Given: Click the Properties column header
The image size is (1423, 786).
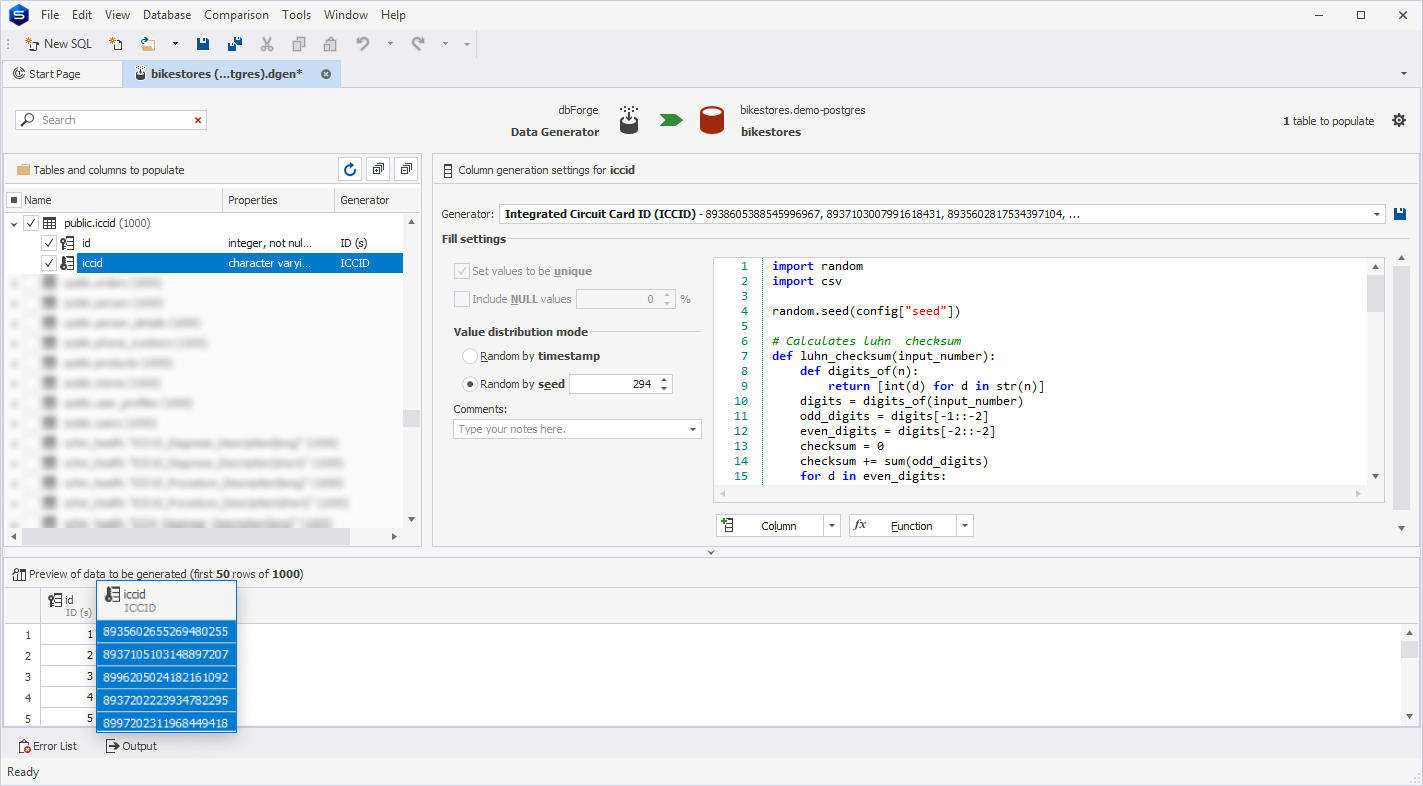Looking at the screenshot, I should pos(278,200).
